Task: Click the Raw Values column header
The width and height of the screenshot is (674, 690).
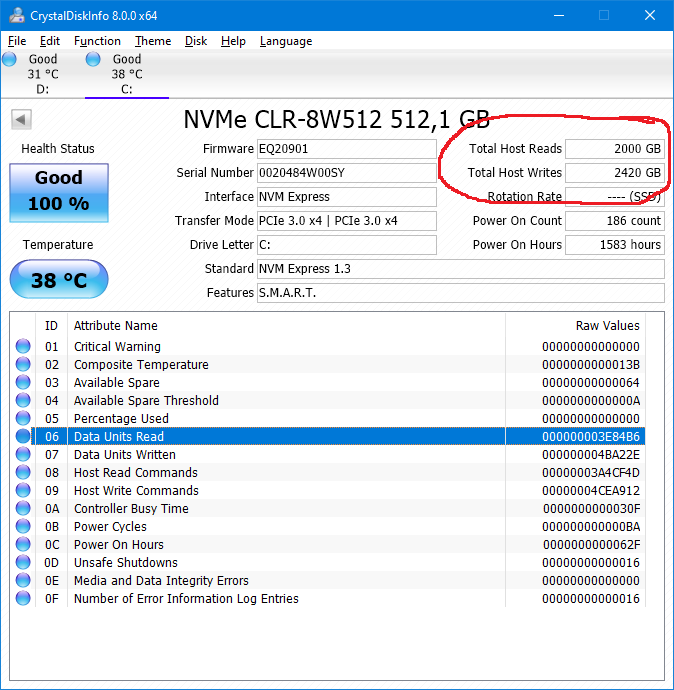Action: [x=607, y=326]
